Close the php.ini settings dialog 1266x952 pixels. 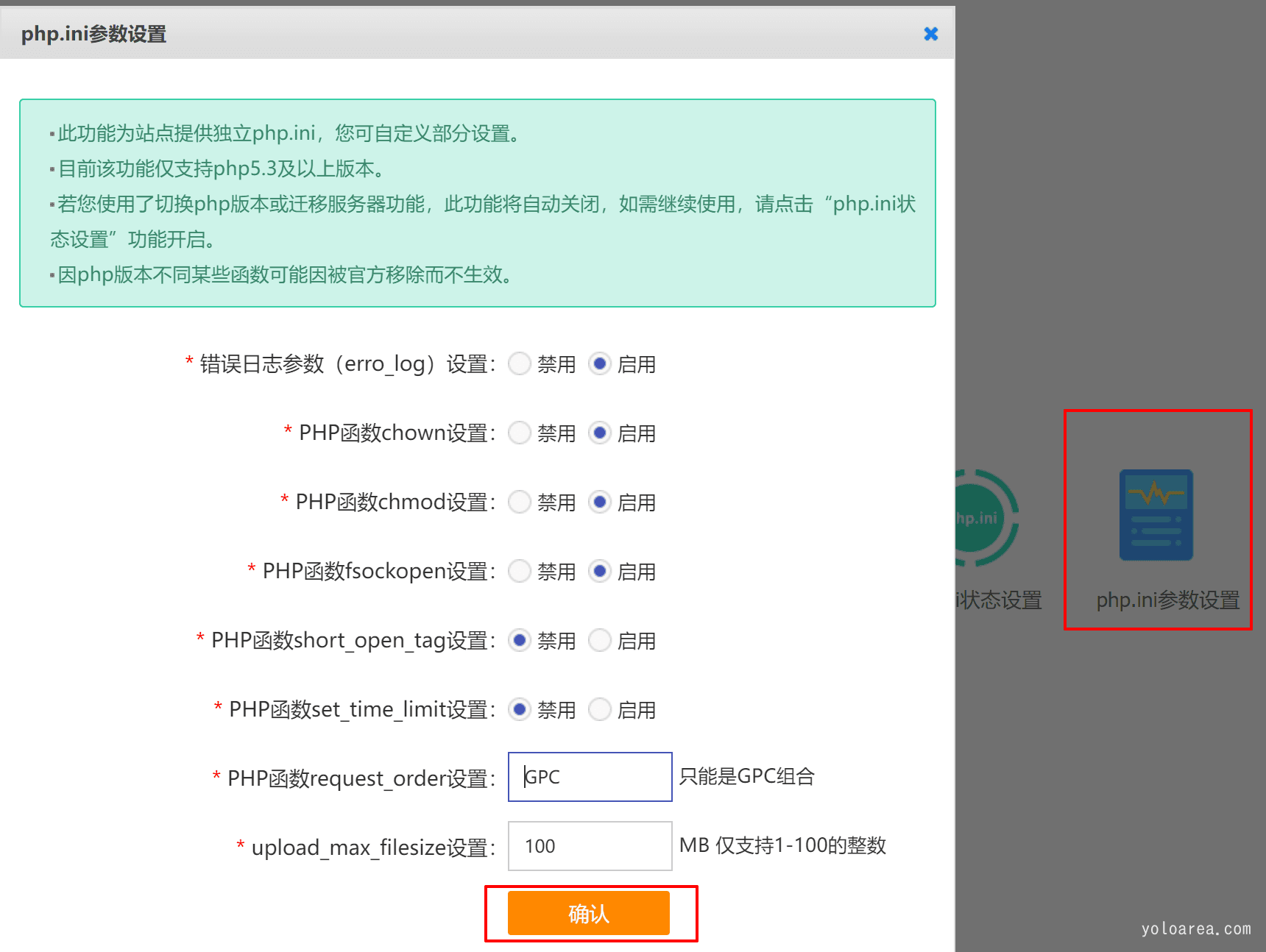(x=930, y=34)
